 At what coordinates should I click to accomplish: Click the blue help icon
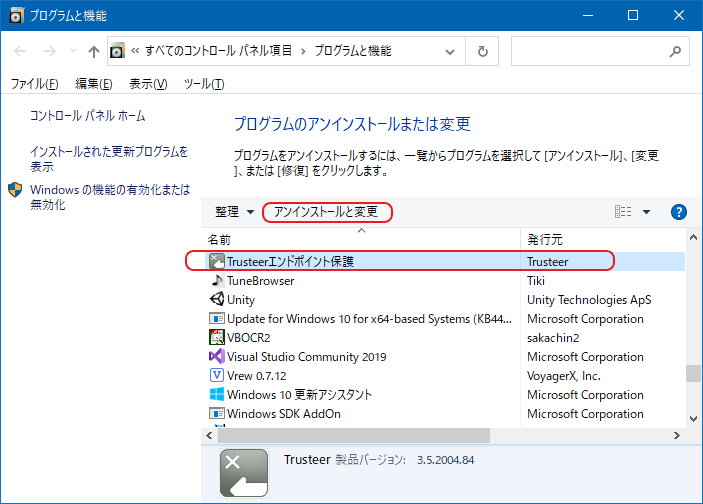(x=679, y=212)
